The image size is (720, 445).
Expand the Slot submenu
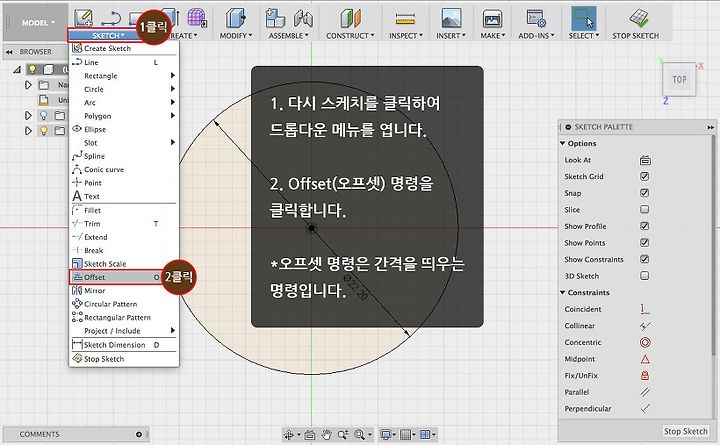coord(124,142)
